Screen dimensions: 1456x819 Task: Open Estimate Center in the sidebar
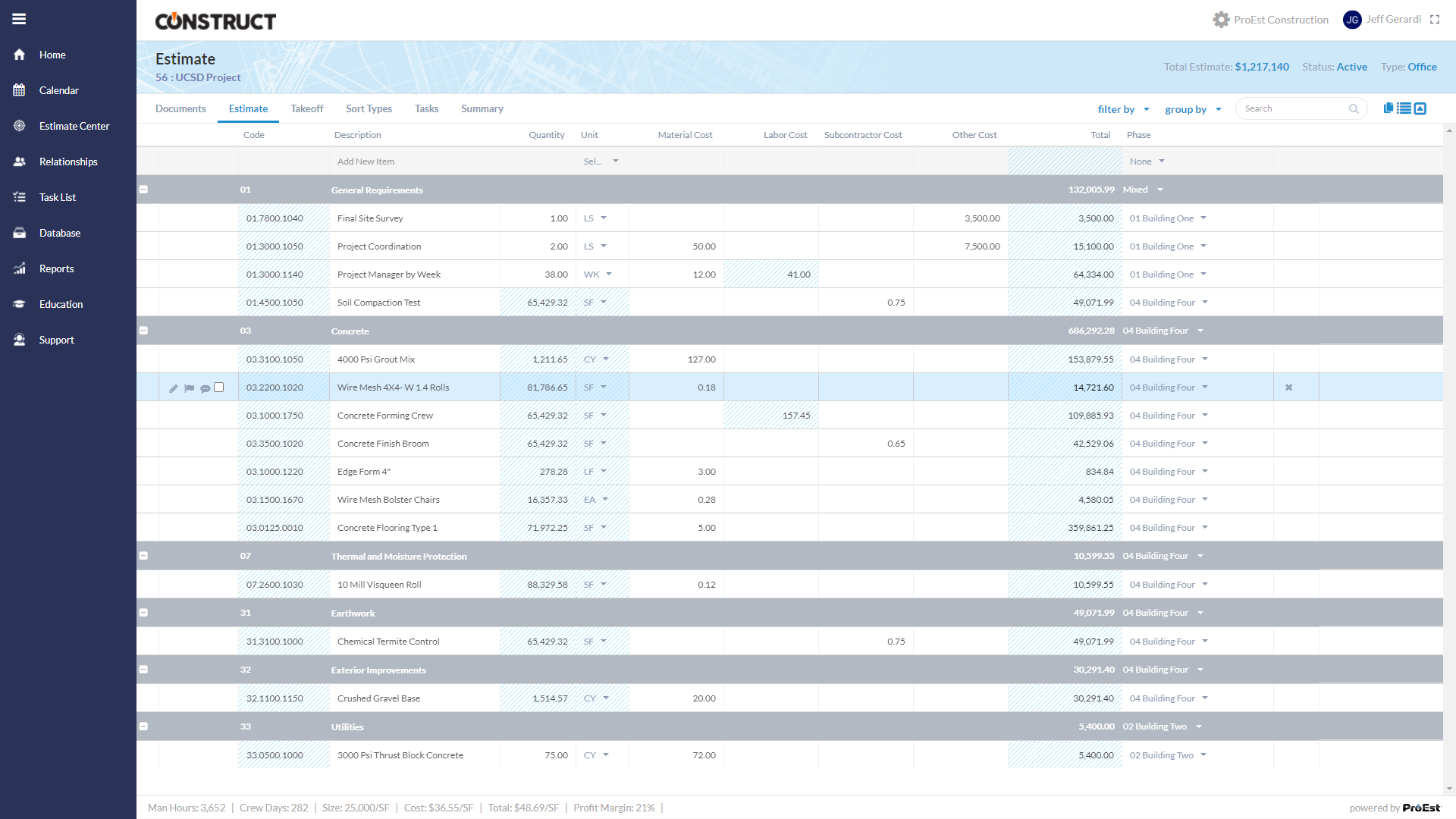pyautogui.click(x=74, y=126)
